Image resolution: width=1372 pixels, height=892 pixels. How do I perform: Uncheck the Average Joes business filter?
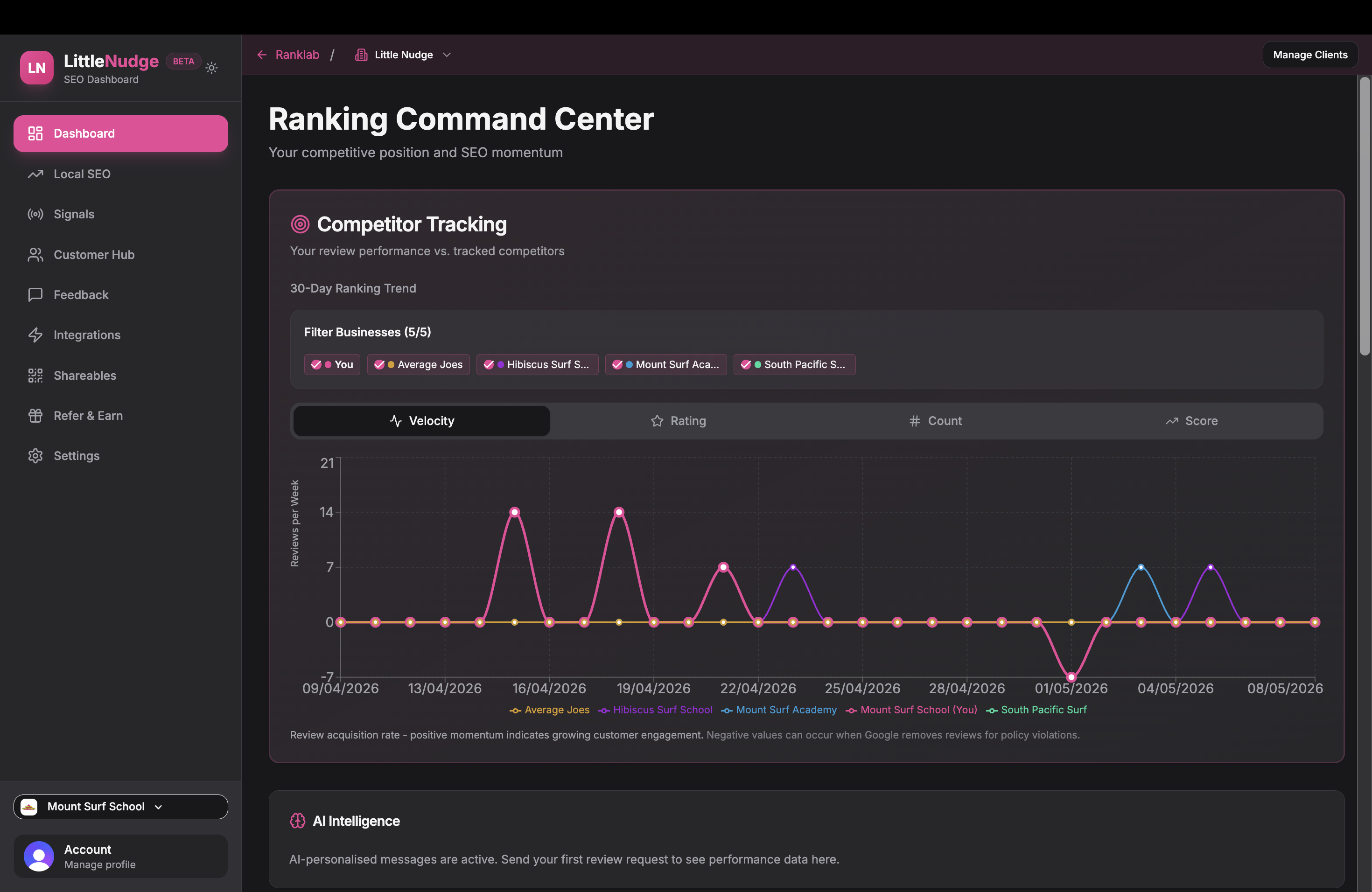point(419,365)
